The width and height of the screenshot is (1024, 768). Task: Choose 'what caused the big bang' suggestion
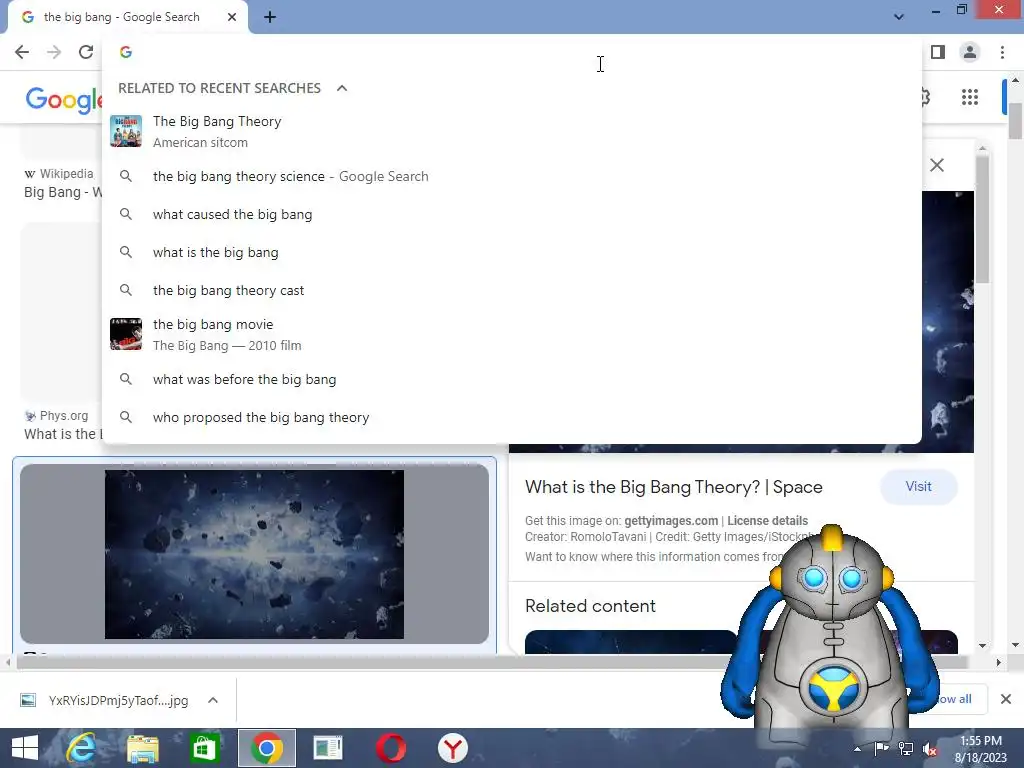(x=512, y=214)
